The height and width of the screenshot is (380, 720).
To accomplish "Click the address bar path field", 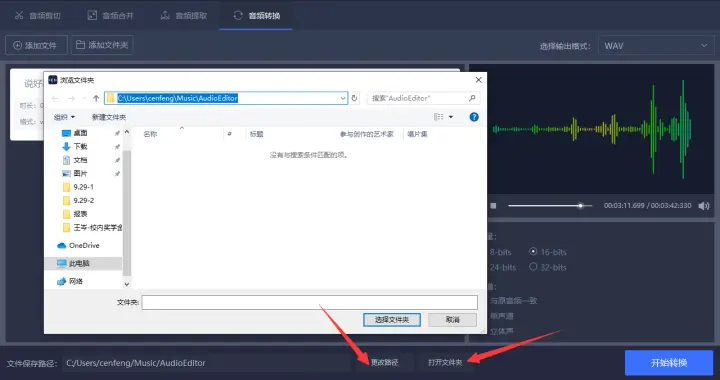I will point(226,98).
